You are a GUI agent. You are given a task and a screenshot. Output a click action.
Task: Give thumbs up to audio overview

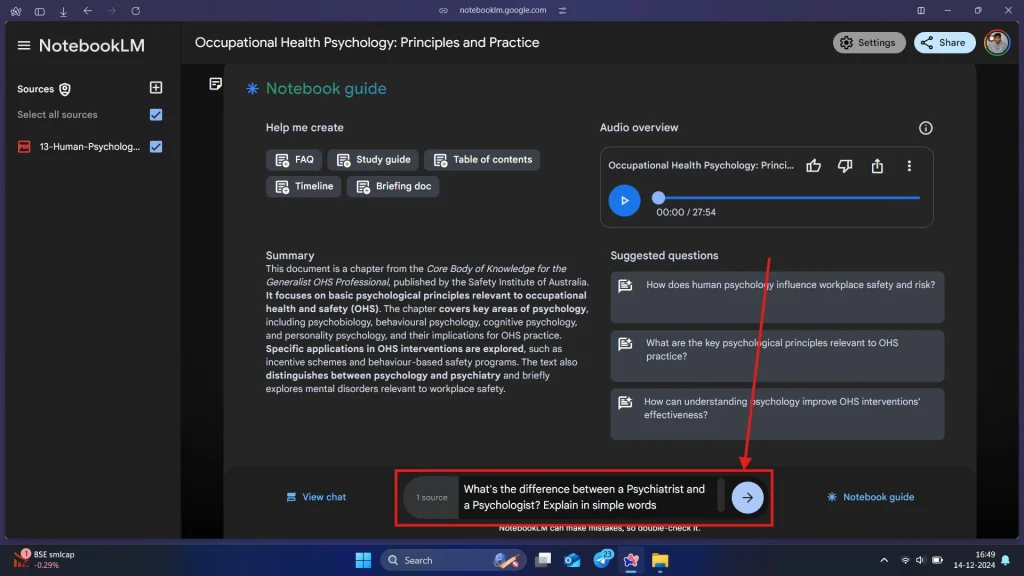(x=813, y=166)
